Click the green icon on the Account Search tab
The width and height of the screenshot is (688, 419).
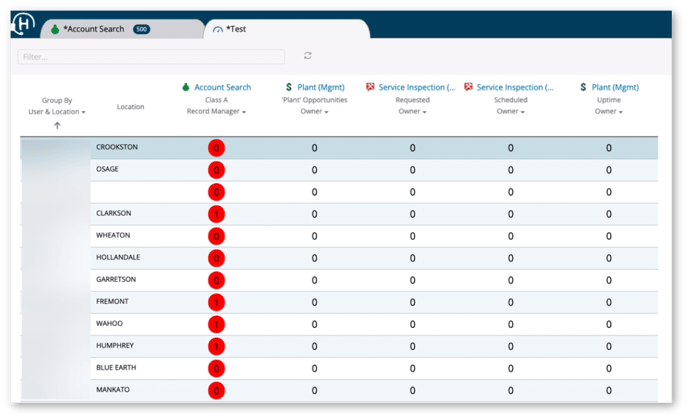54,29
